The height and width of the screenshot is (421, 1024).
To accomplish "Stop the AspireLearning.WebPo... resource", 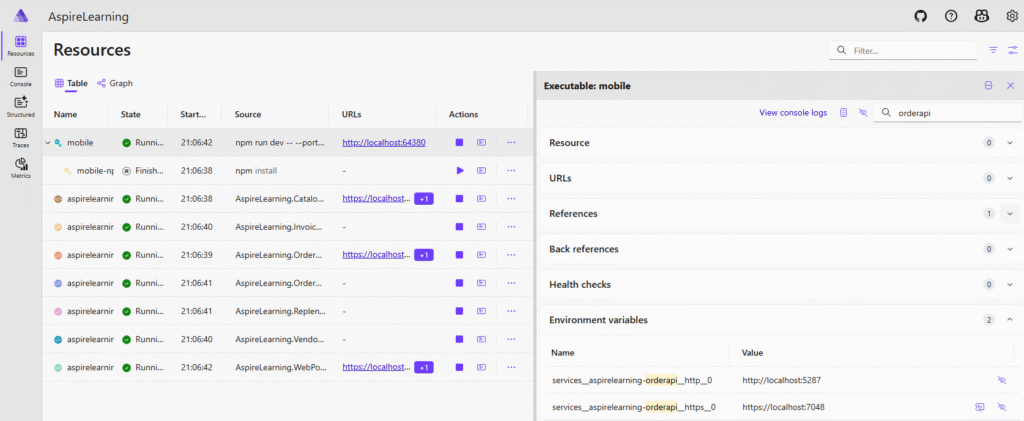I will coord(460,367).
